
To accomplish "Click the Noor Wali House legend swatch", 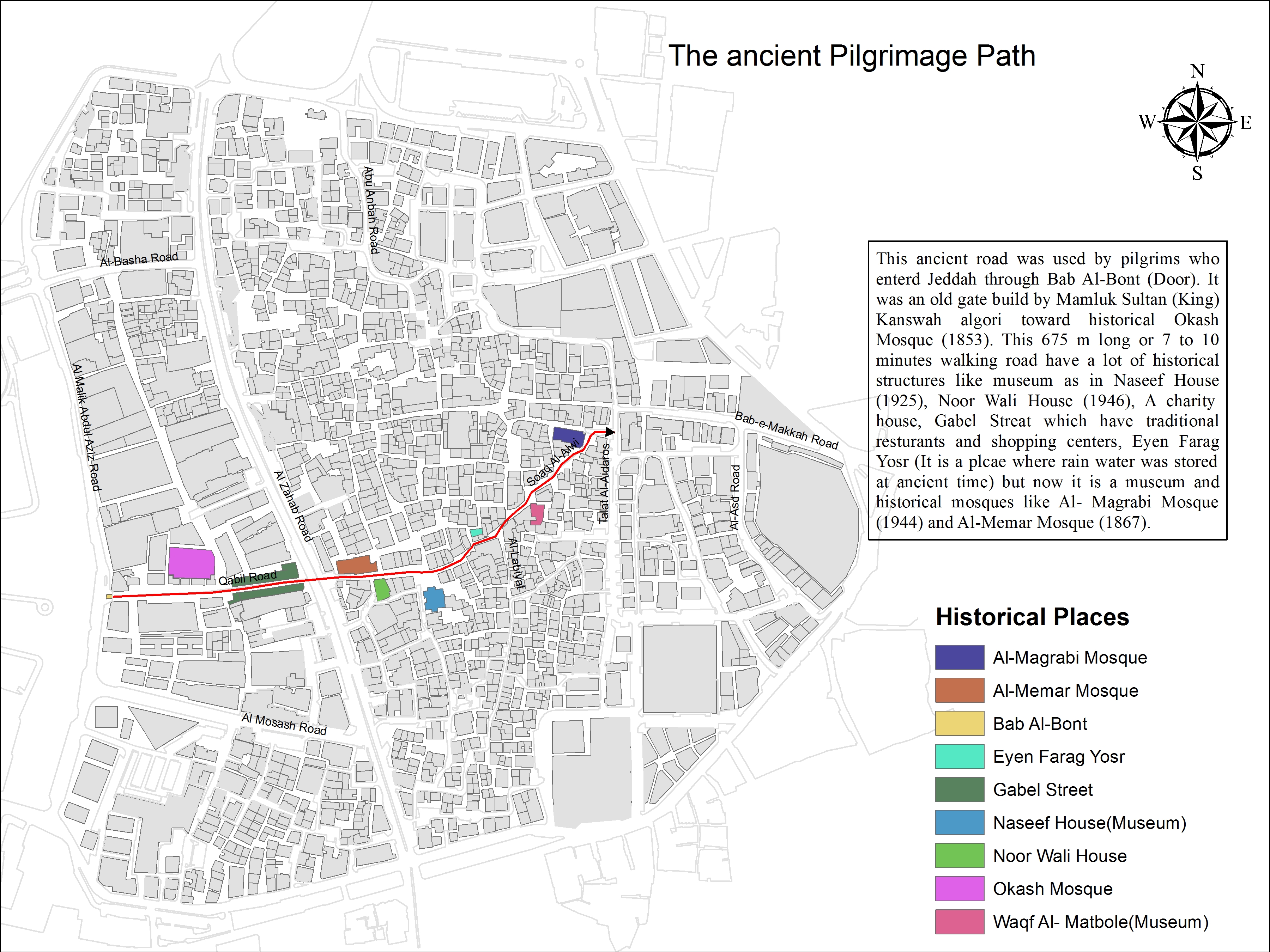I will tap(960, 856).
